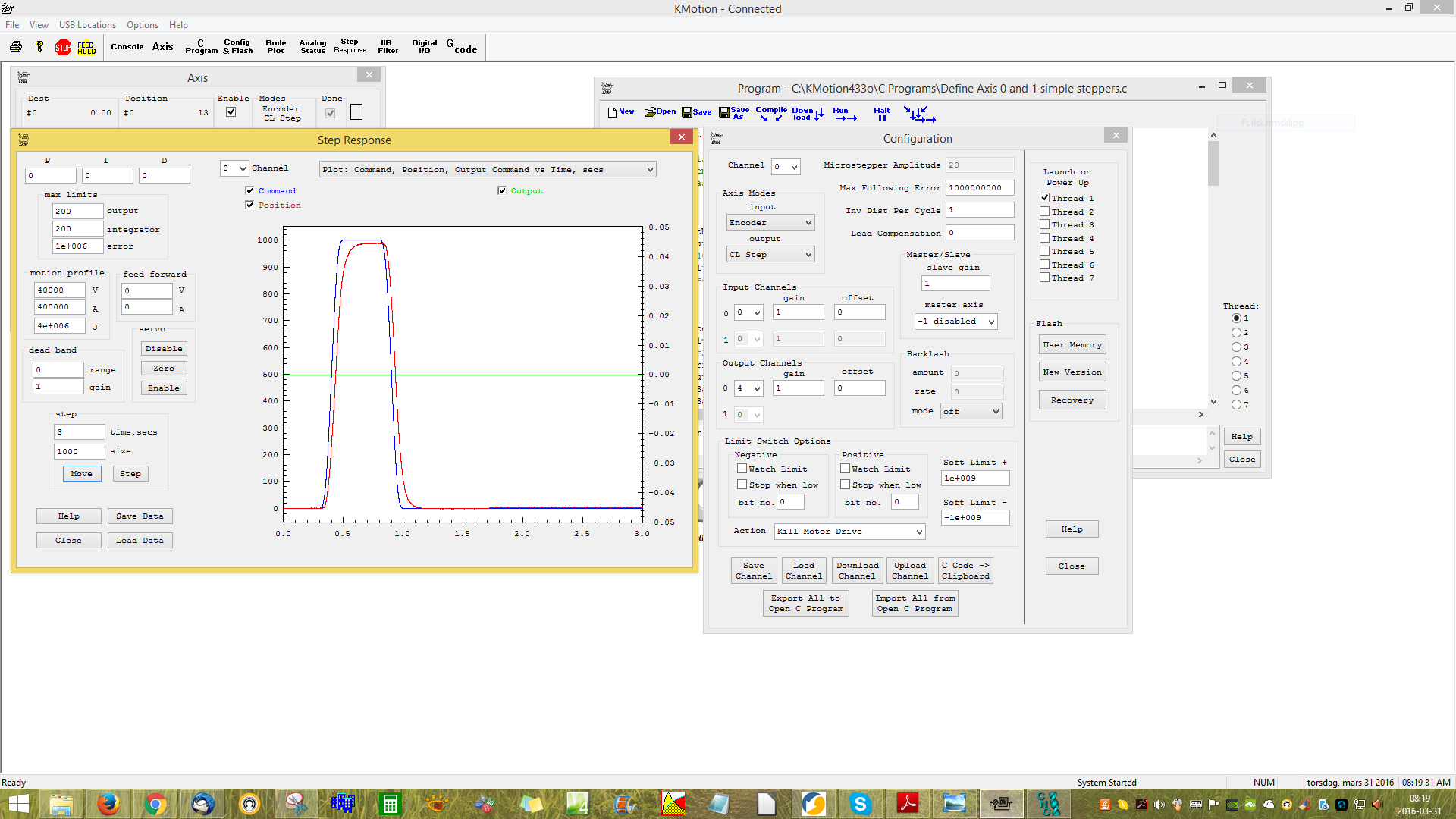Click the print icon in main toolbar
1456x819 pixels.
point(16,47)
